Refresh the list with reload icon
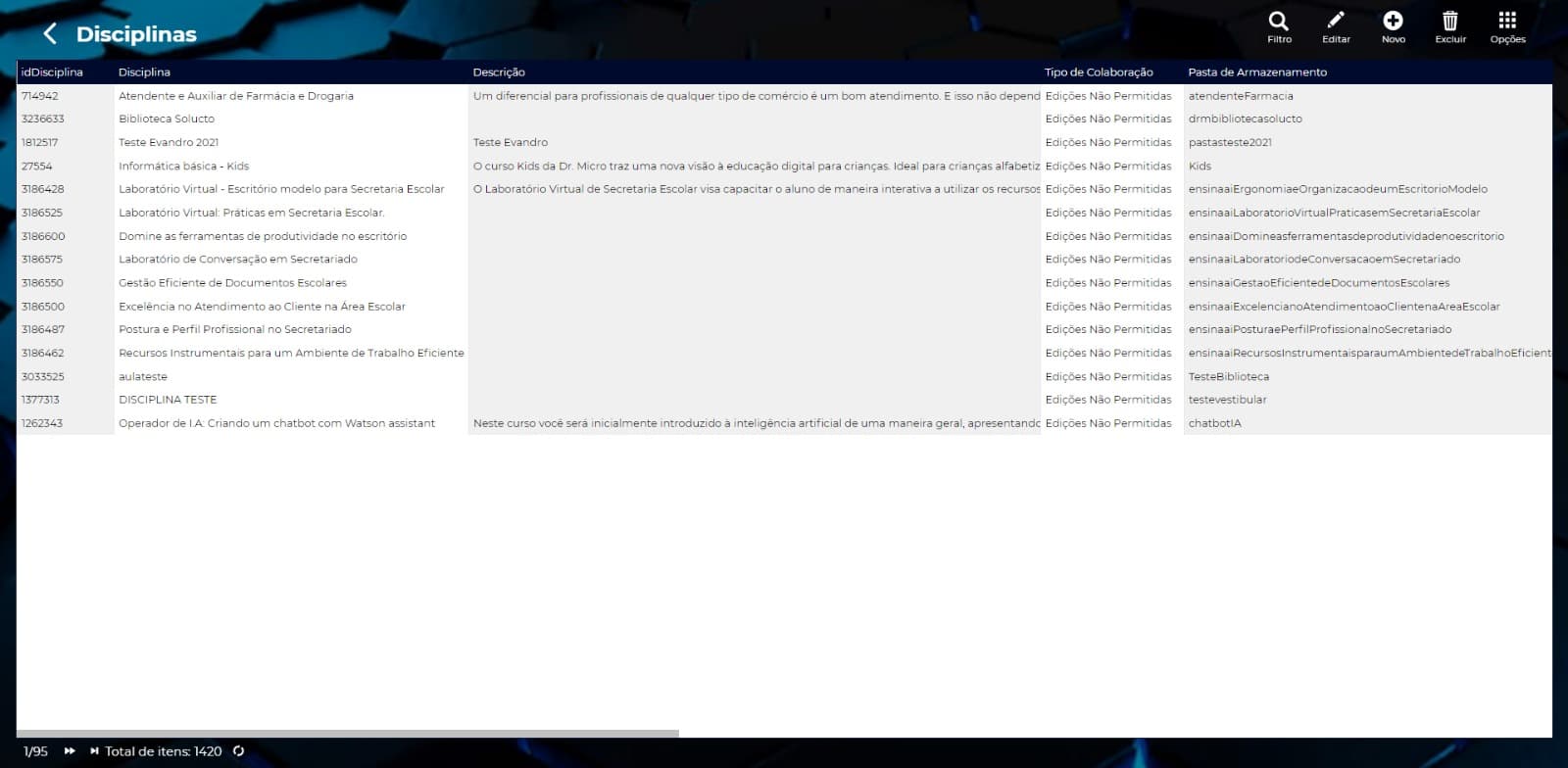1568x768 pixels. tap(238, 751)
